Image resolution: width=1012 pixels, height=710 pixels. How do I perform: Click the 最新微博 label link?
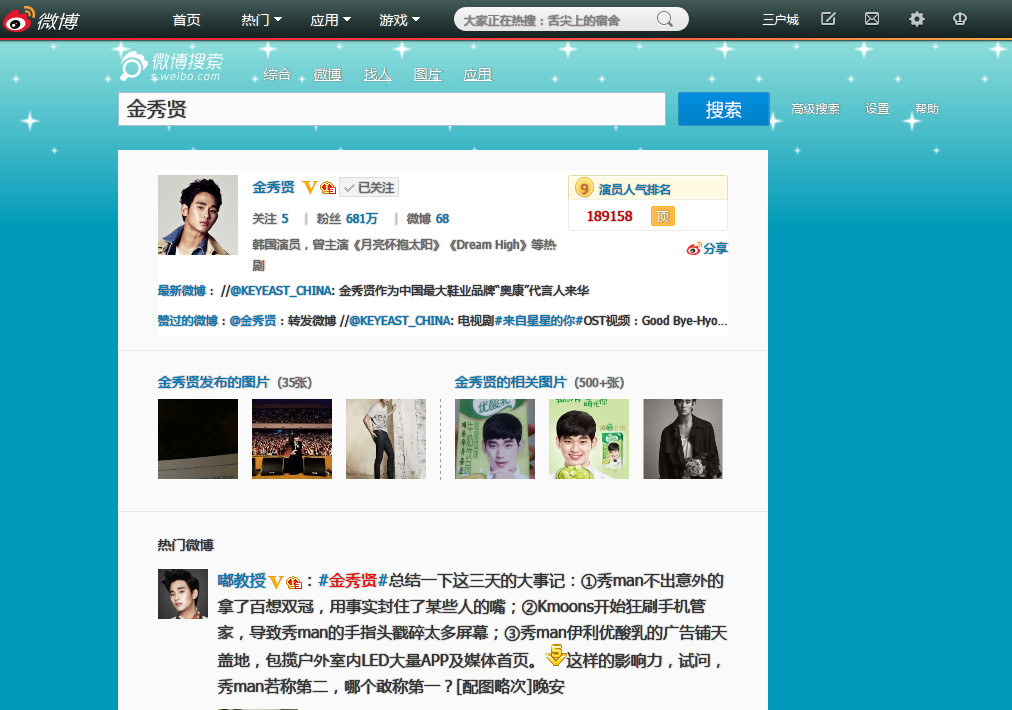(x=181, y=290)
